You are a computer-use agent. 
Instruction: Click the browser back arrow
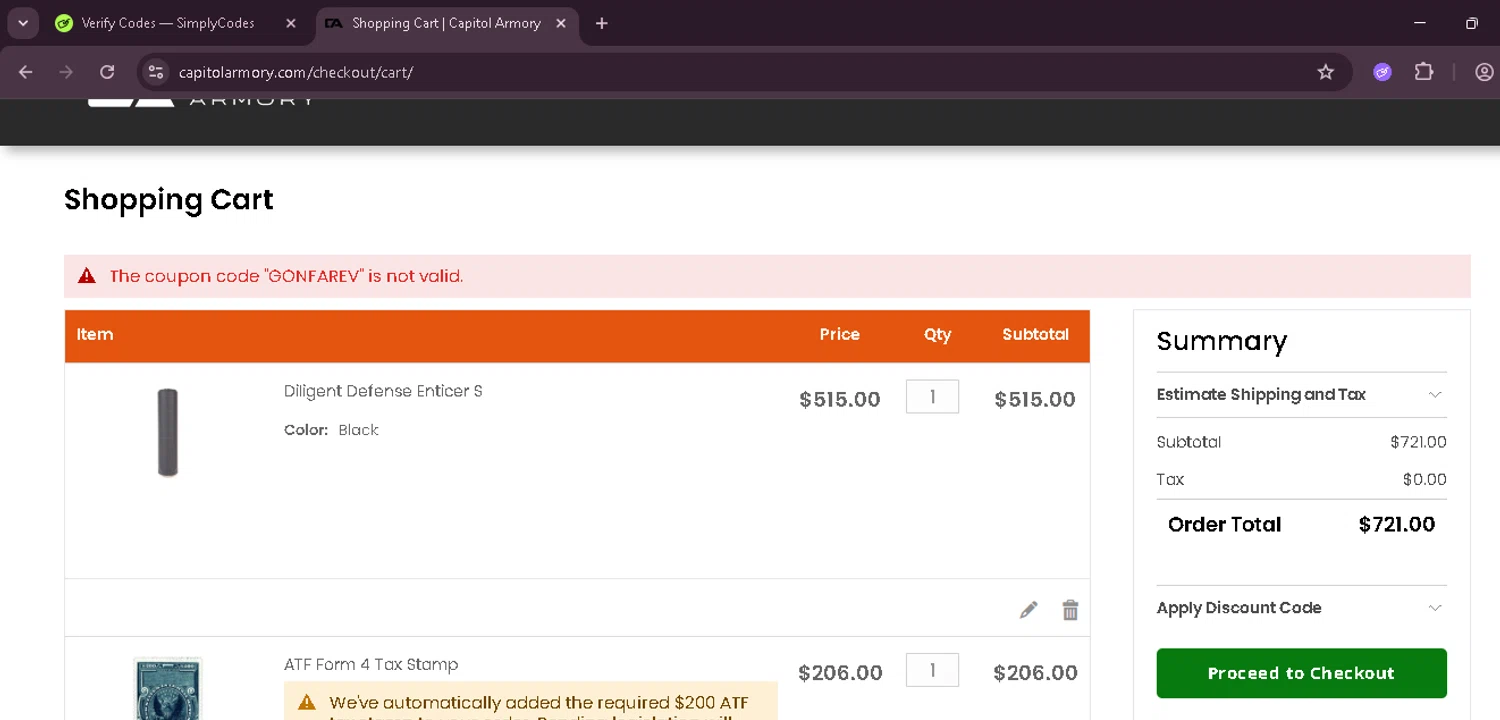click(26, 72)
